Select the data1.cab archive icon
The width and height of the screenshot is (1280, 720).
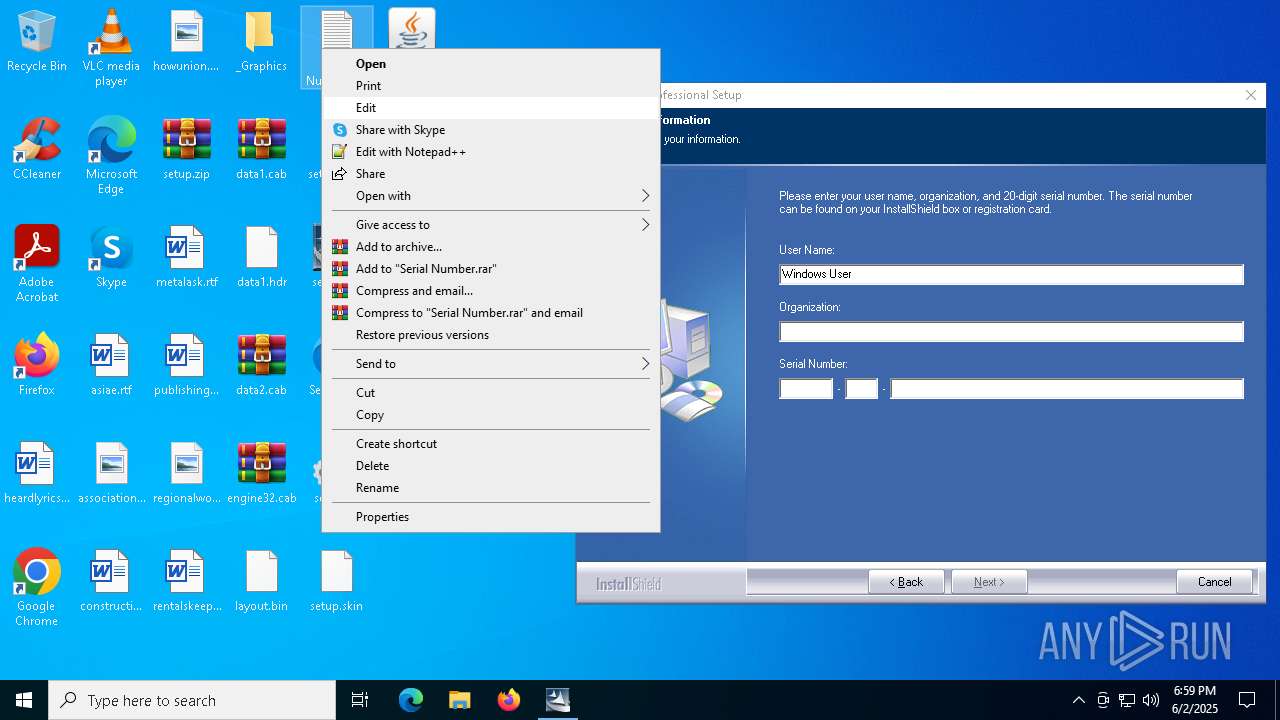click(x=261, y=149)
